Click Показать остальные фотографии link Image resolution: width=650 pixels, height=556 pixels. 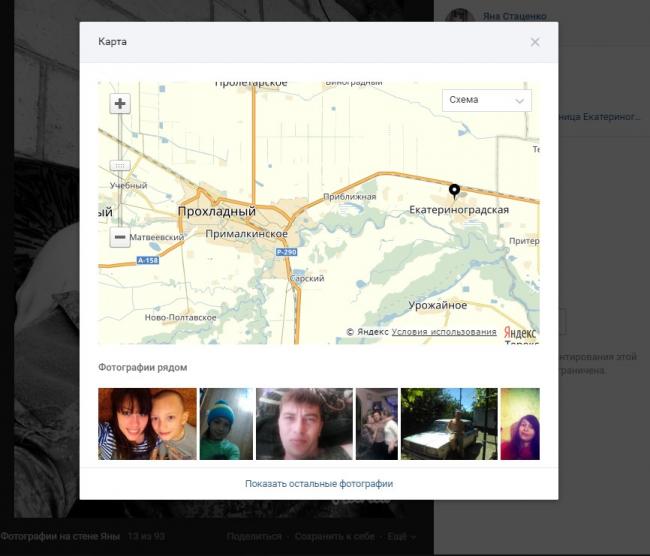pyautogui.click(x=319, y=484)
